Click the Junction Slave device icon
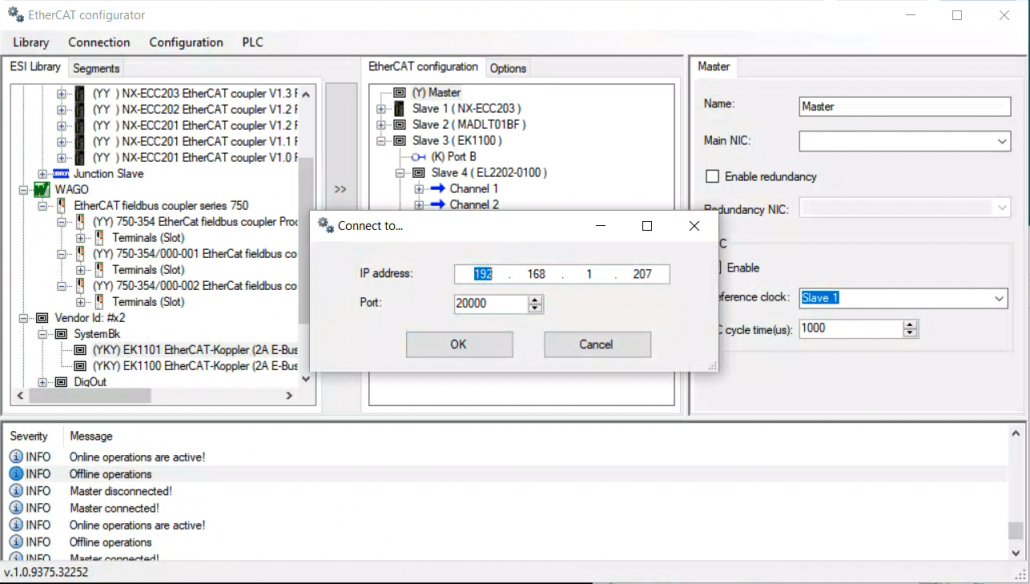Screen dimensions: 1030x584 [61, 174]
